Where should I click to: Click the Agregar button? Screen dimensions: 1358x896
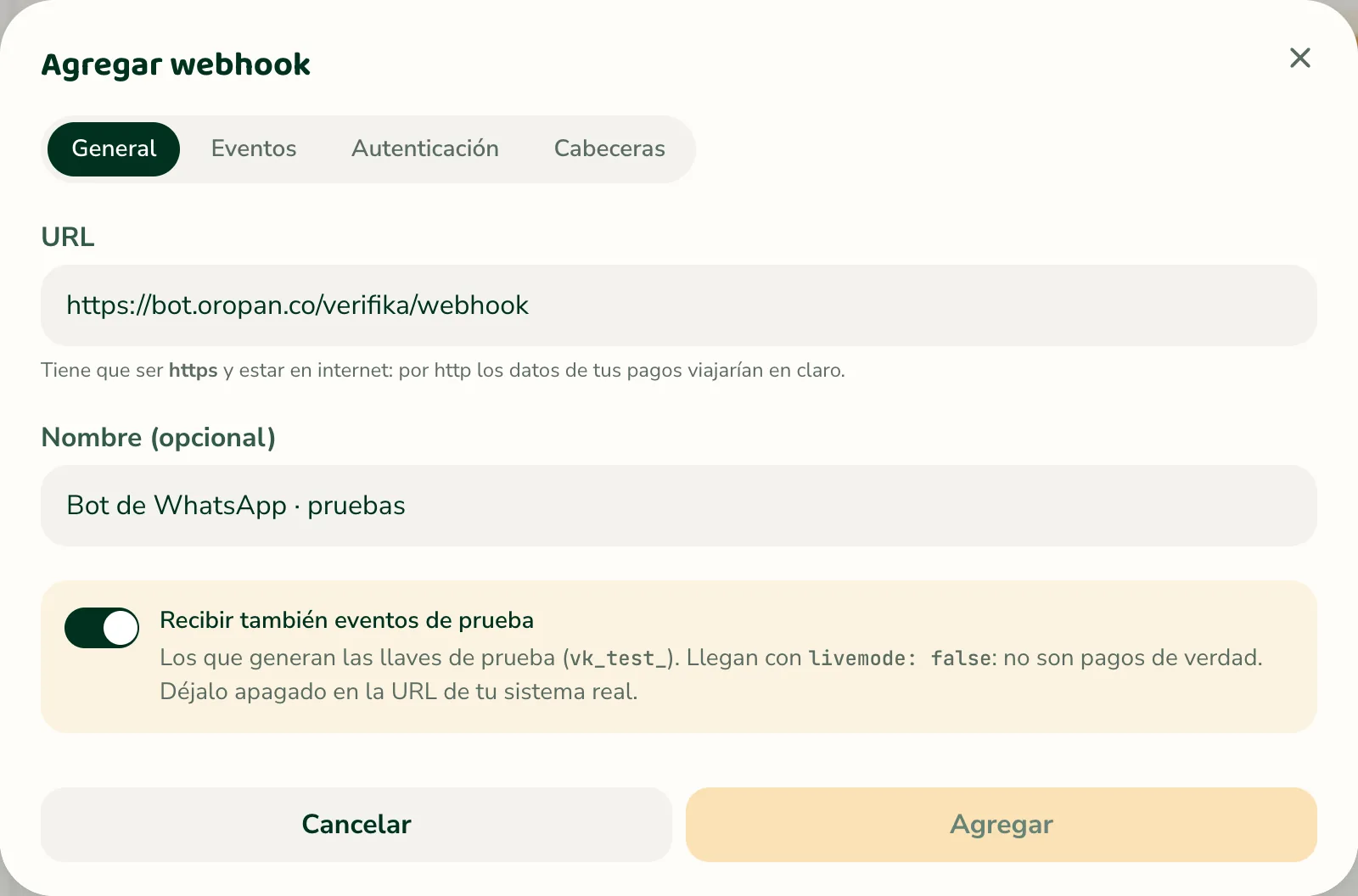click(x=1002, y=825)
